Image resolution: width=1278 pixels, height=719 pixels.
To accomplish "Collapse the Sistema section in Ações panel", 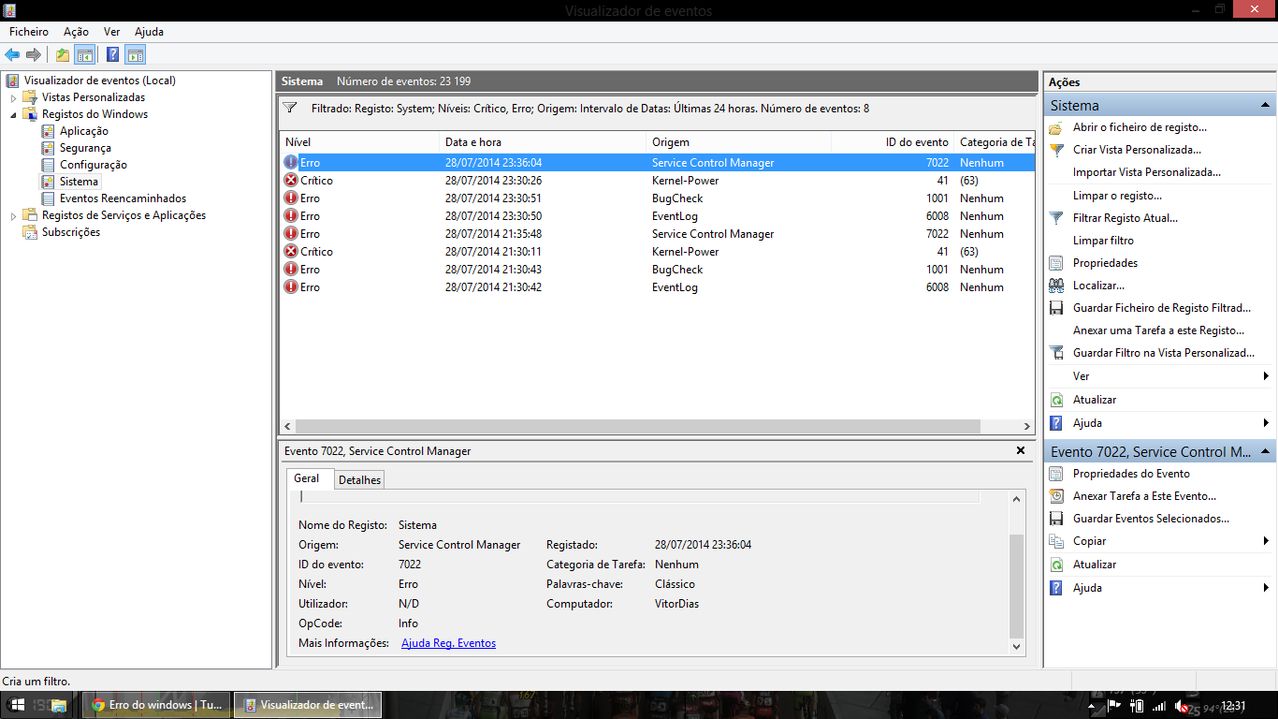I will (x=1265, y=106).
